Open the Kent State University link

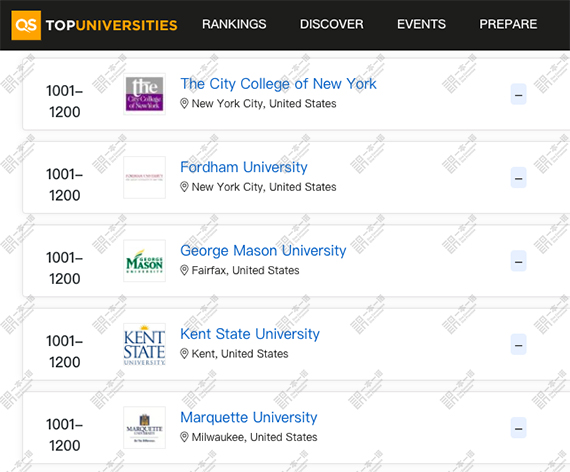(250, 334)
